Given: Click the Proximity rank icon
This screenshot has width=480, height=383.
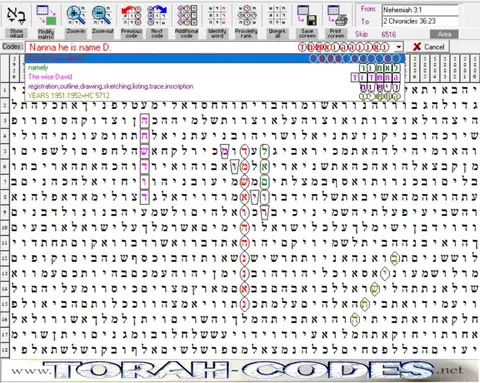Looking at the screenshot, I should (246, 15).
